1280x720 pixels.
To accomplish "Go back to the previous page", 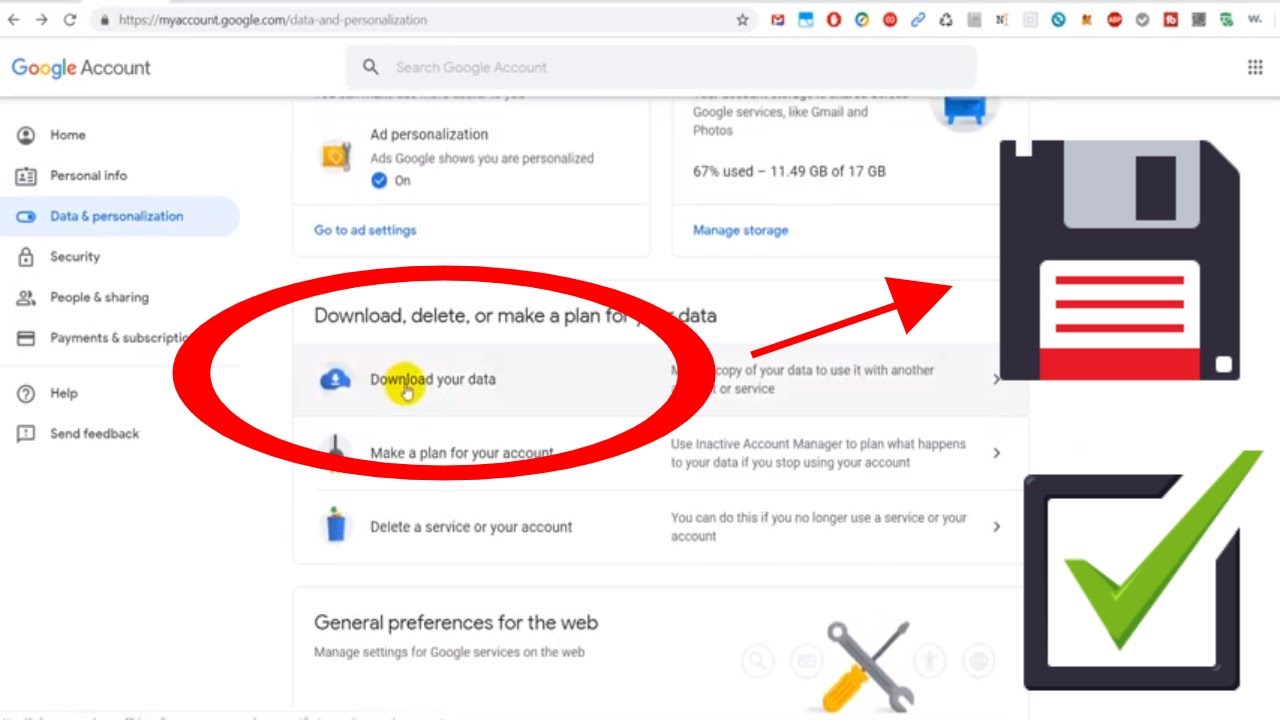I will [14, 20].
